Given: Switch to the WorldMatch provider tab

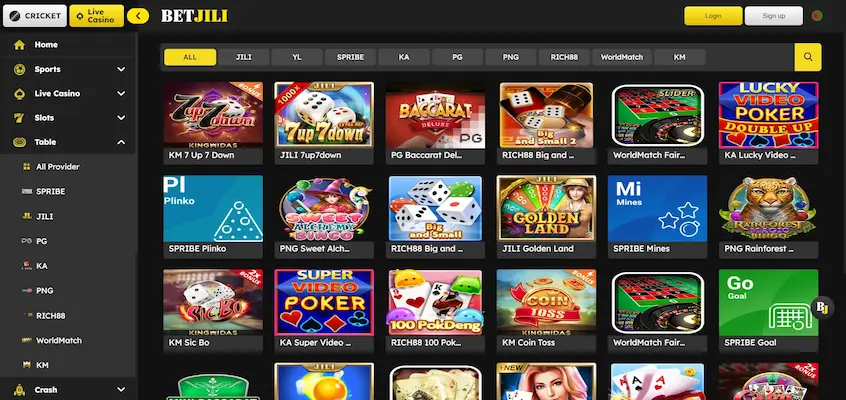Looking at the screenshot, I should tap(622, 57).
